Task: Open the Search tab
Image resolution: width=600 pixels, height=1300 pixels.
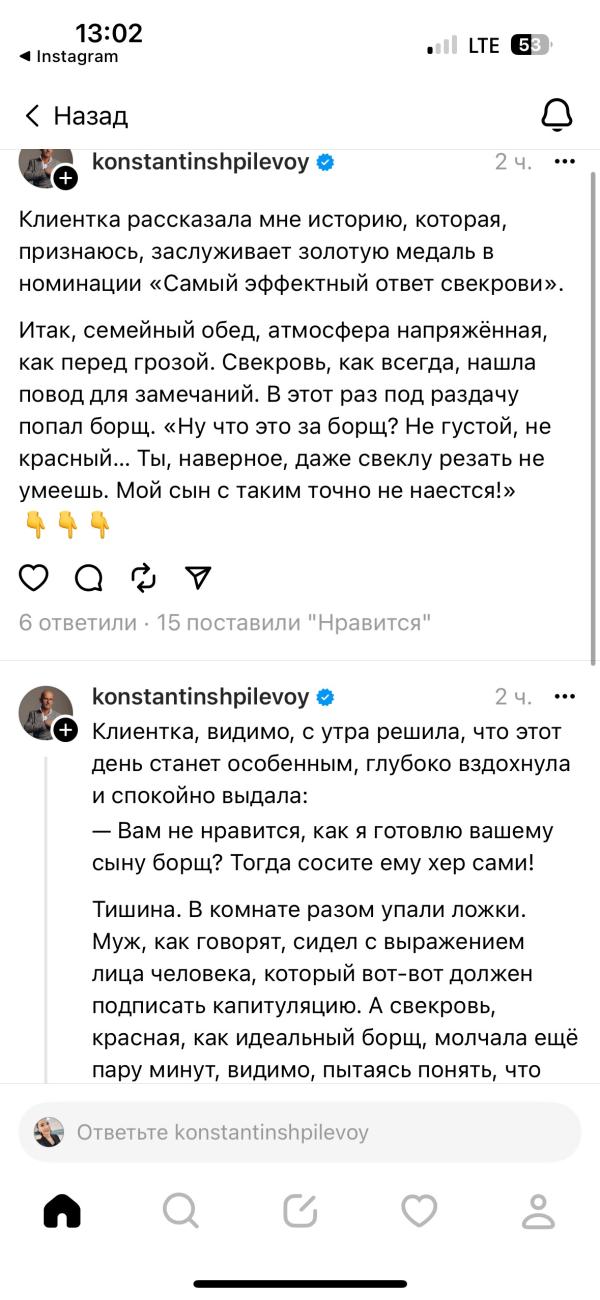Action: 180,1211
